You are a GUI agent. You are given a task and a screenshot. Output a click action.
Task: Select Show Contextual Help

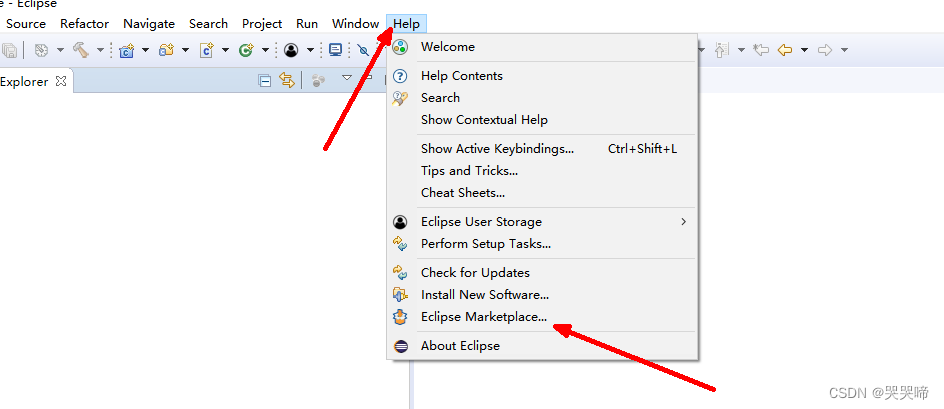(542, 120)
